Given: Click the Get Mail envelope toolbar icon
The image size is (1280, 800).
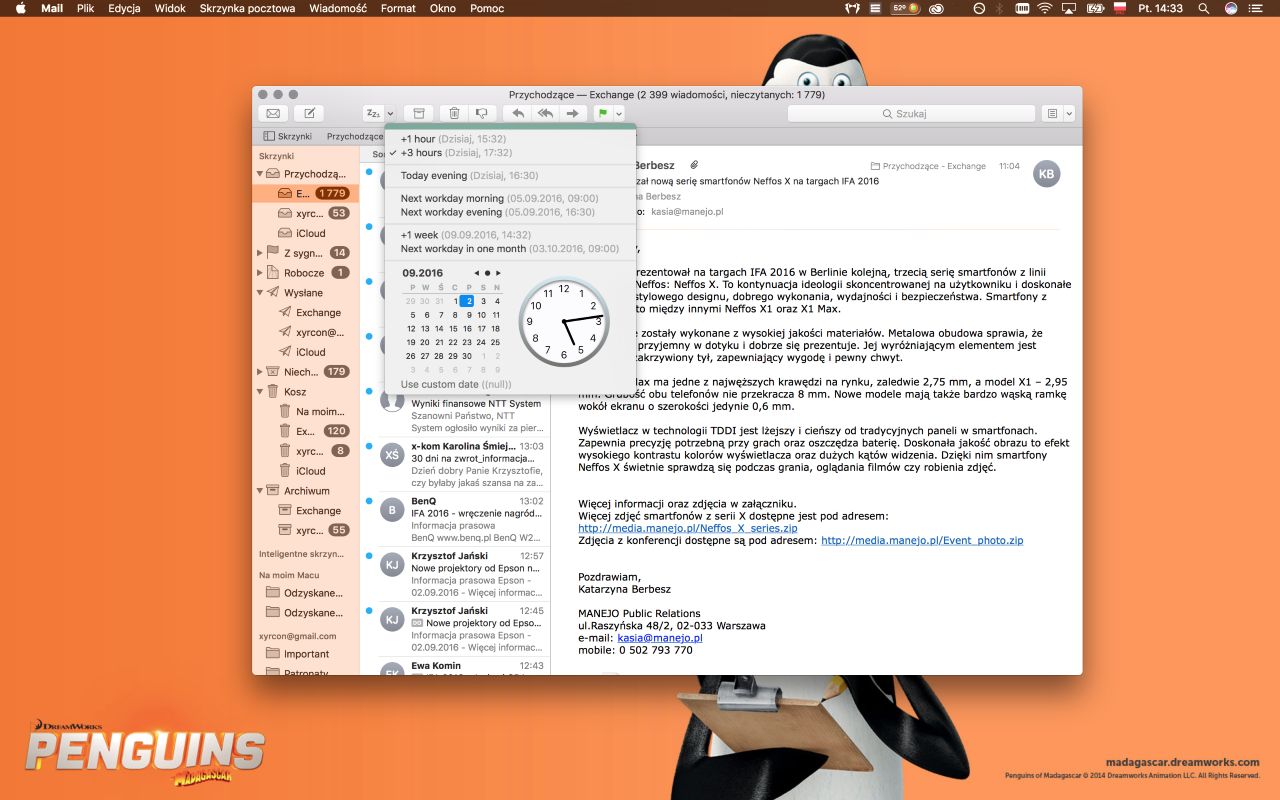Looking at the screenshot, I should tap(272, 114).
